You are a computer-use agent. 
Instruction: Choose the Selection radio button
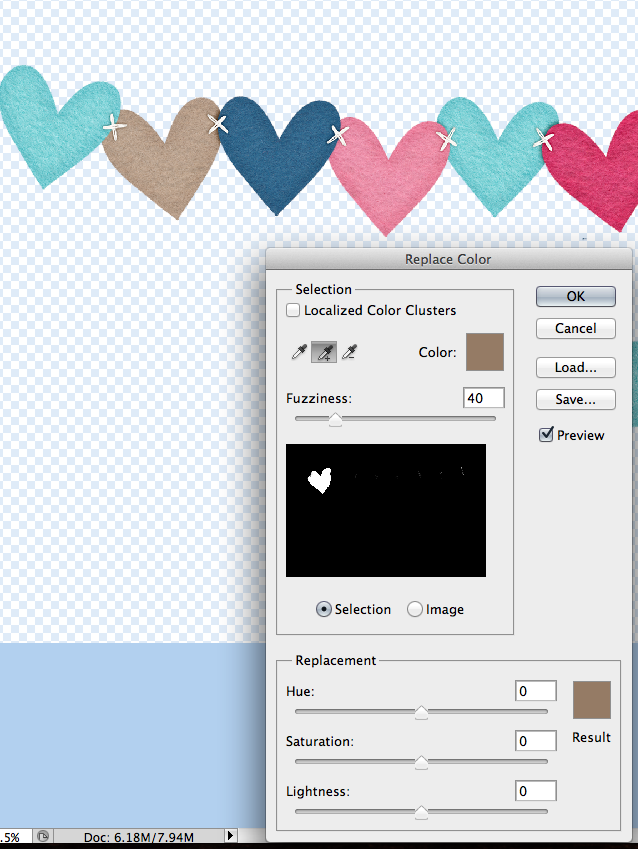[323, 609]
